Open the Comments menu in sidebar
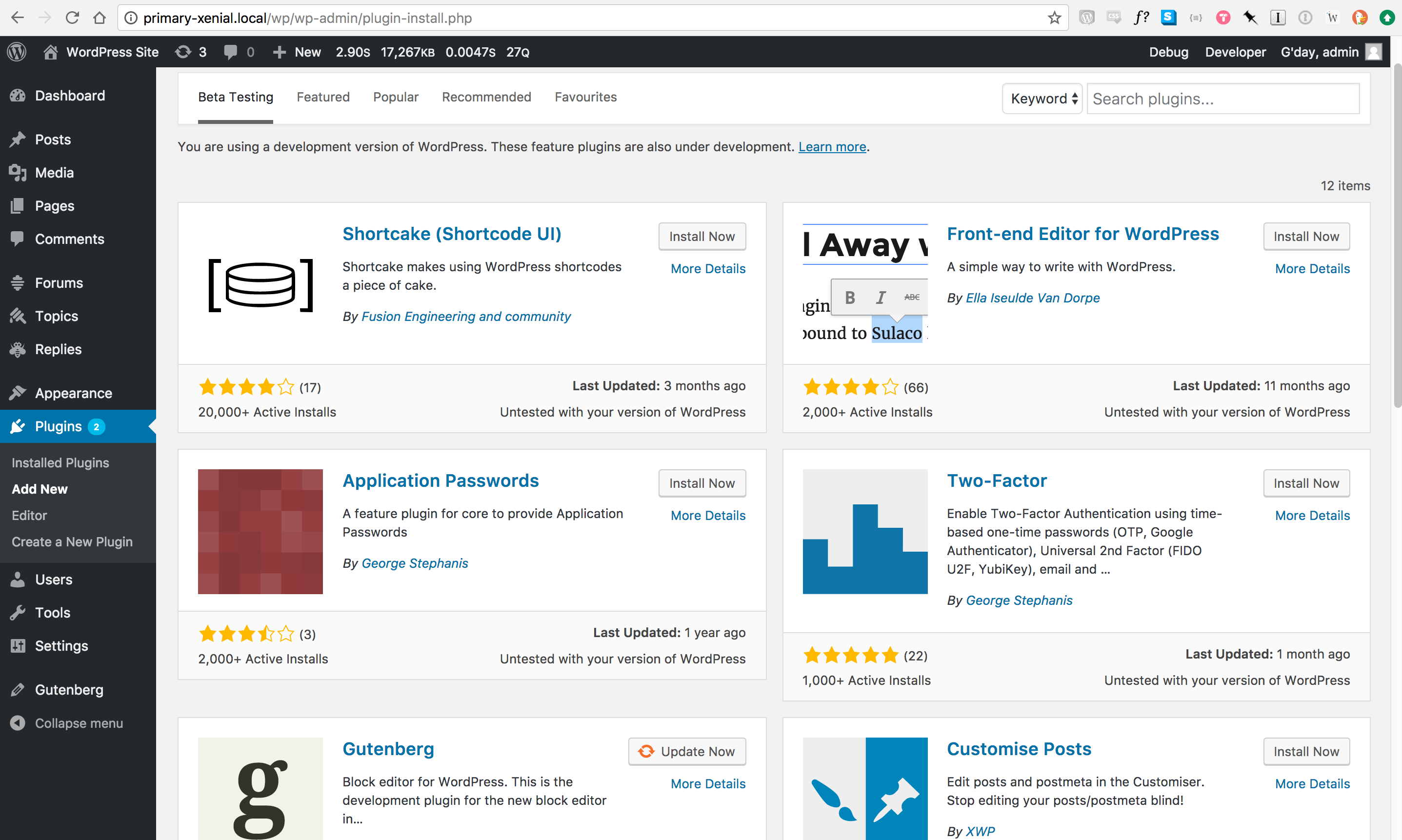 coord(78,239)
